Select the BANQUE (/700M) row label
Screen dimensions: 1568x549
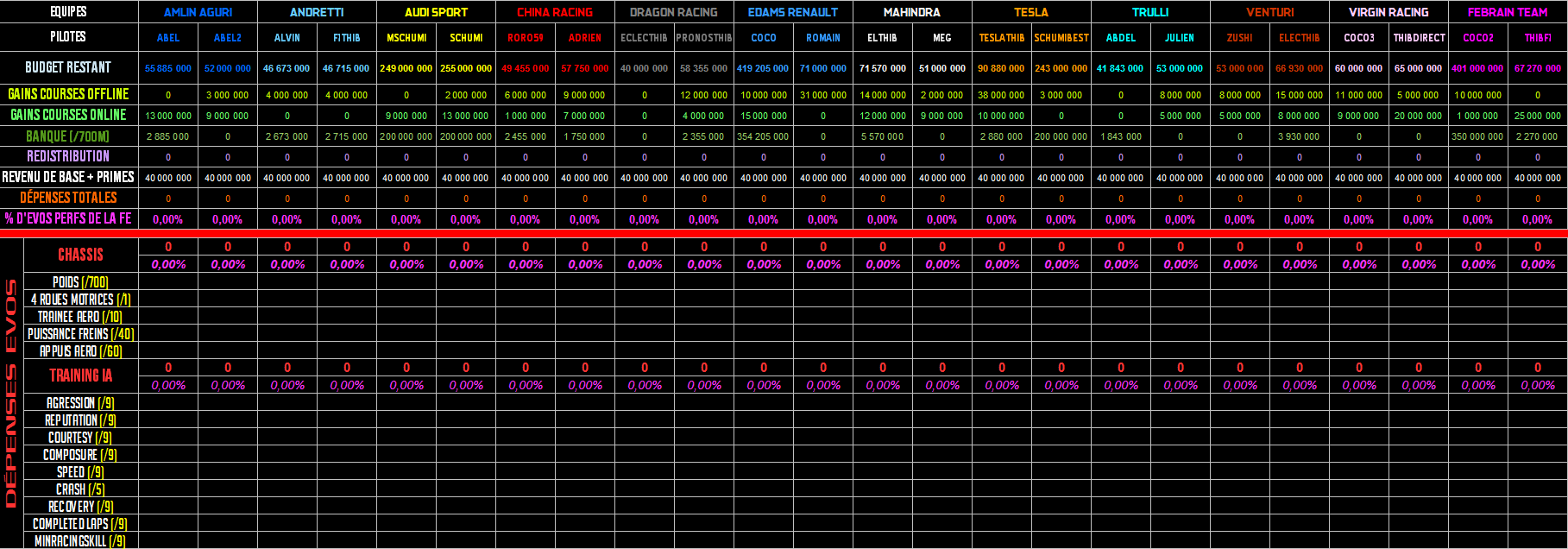point(68,136)
